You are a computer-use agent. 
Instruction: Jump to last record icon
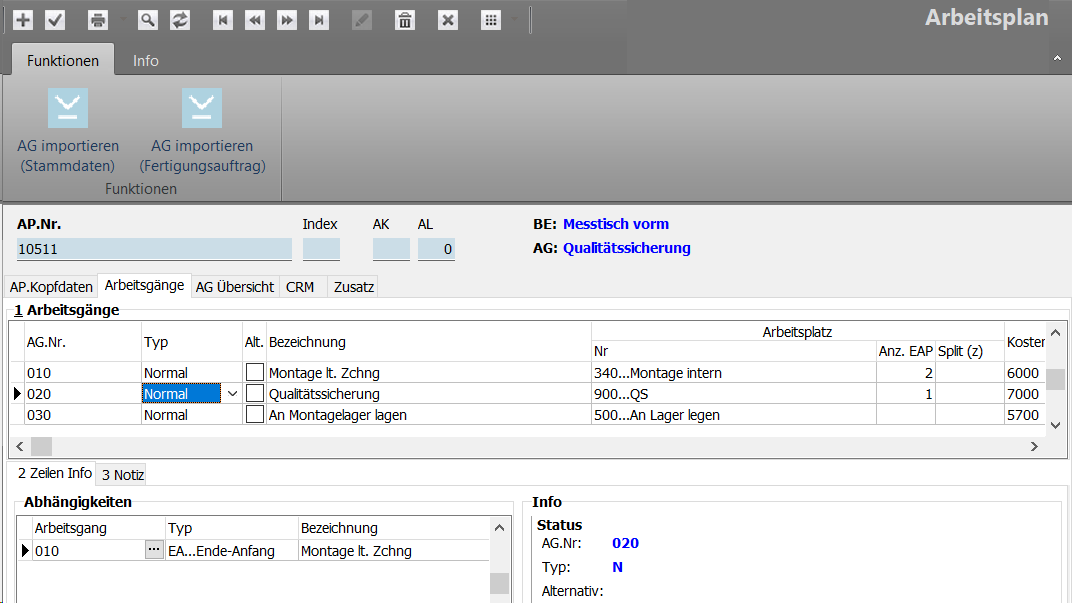[319, 20]
